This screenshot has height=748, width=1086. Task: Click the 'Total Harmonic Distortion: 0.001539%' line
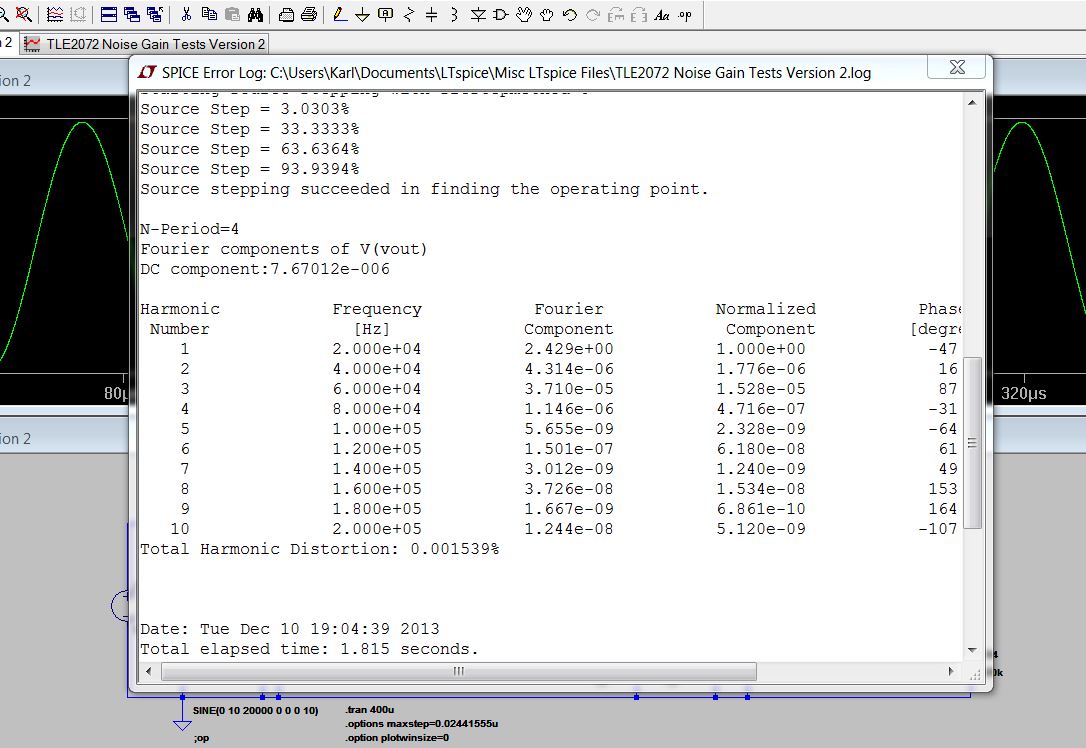(319, 549)
